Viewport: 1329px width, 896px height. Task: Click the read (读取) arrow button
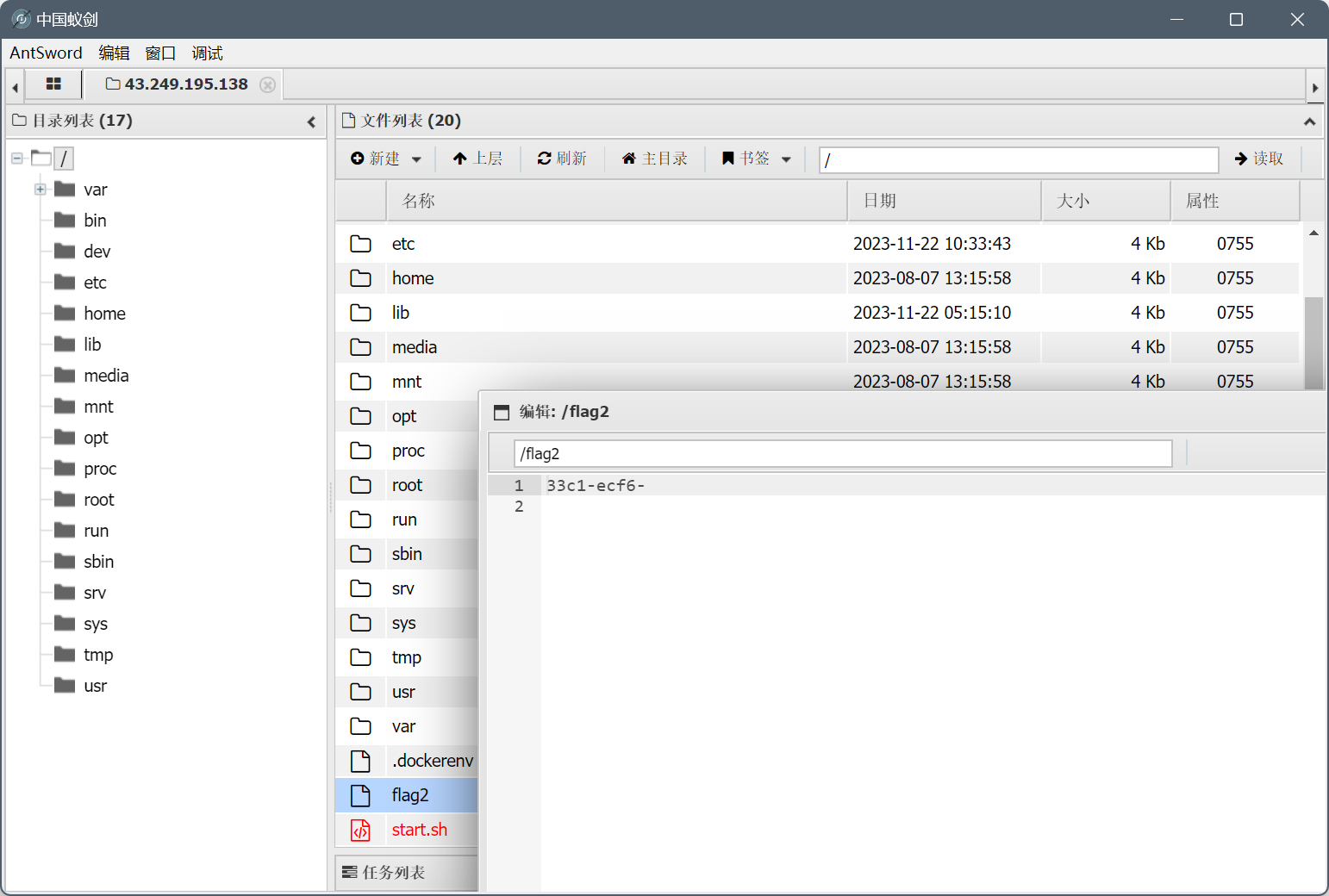click(x=1259, y=159)
